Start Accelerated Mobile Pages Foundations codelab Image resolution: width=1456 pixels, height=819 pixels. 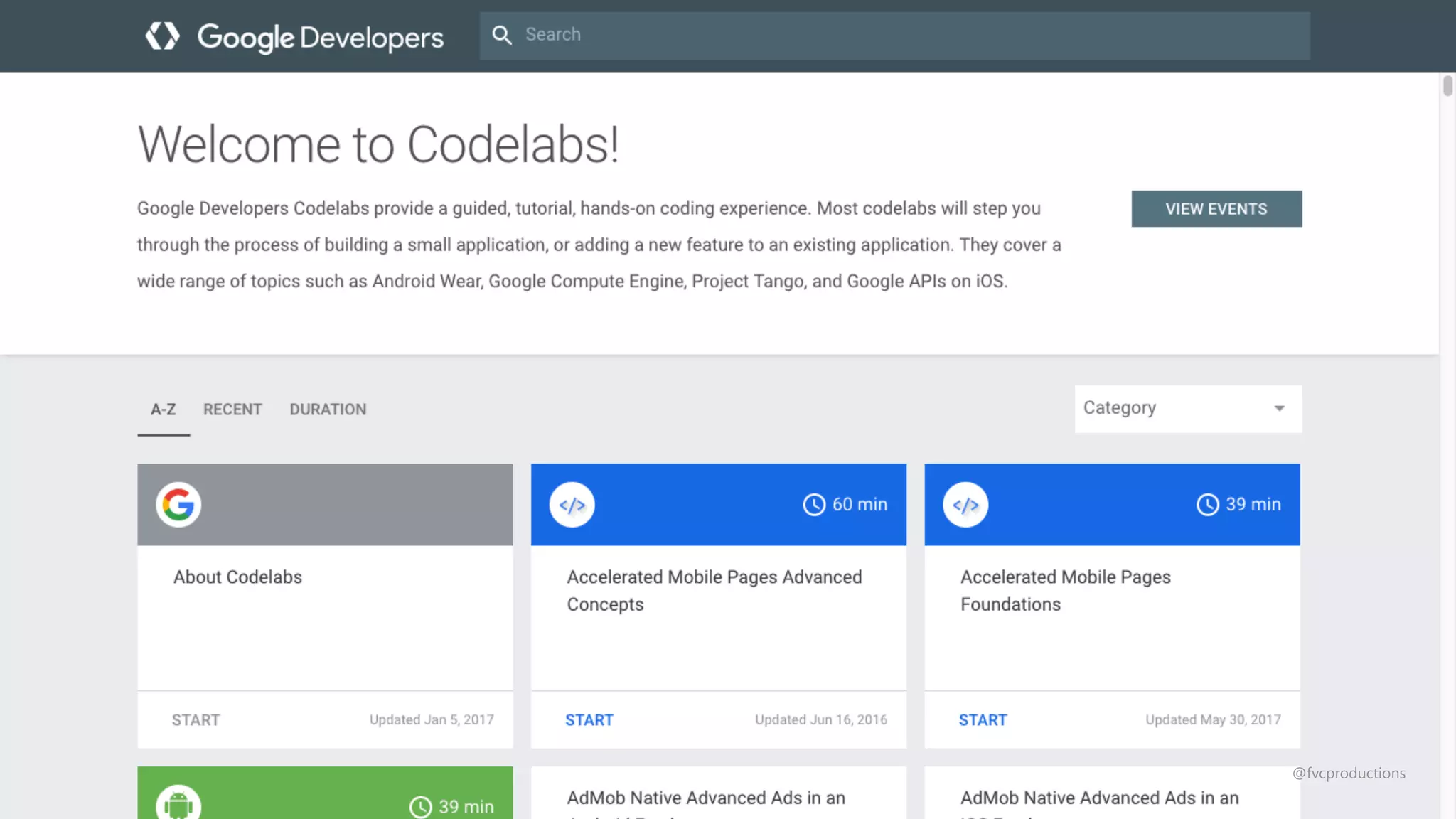coord(983,720)
